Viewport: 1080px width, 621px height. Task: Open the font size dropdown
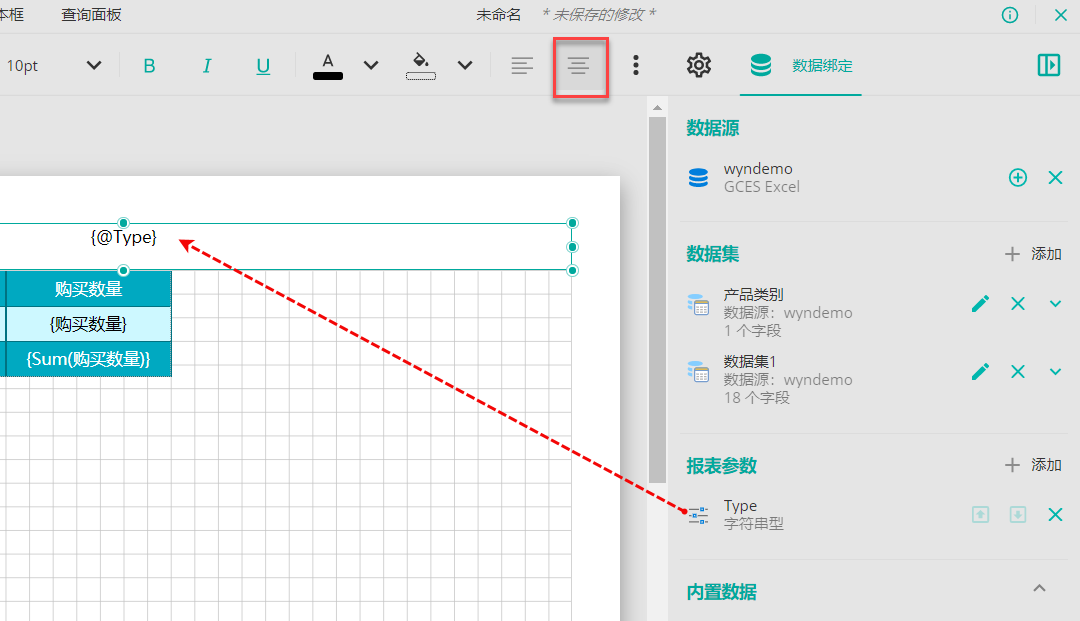(x=94, y=66)
